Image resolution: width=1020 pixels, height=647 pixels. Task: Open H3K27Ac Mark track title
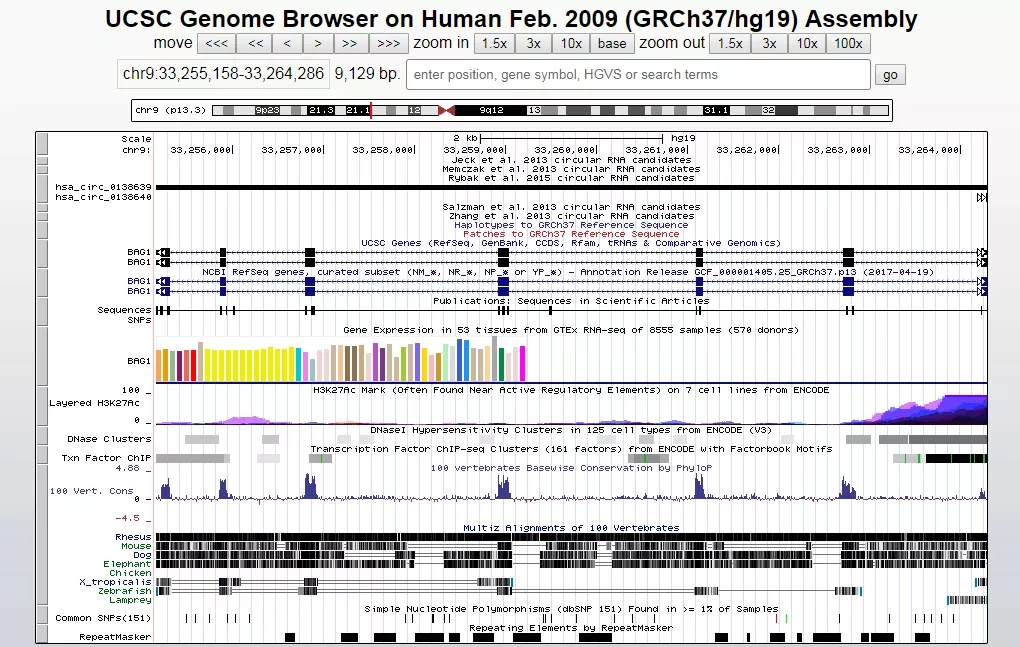coord(571,390)
